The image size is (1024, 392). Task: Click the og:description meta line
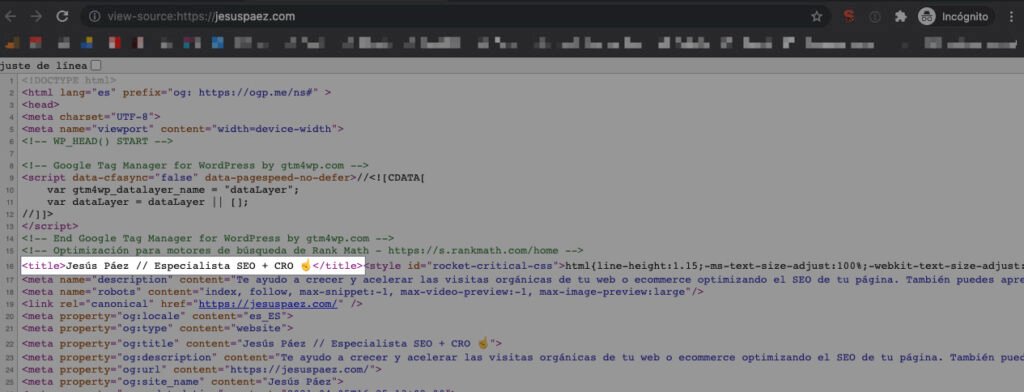pyautogui.click(x=522, y=358)
